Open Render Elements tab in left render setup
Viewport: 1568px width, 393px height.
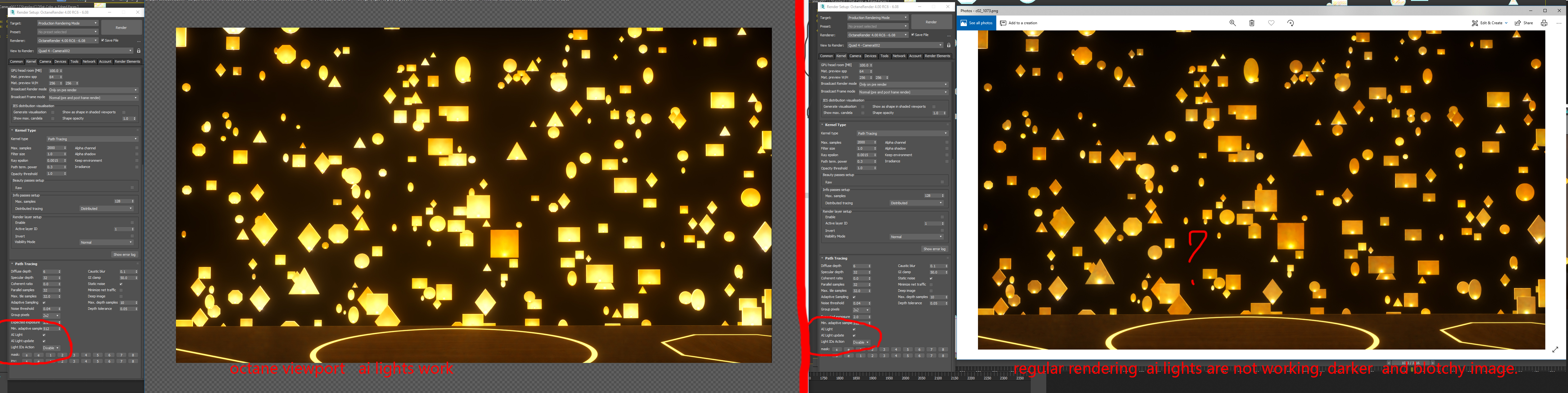coord(127,61)
